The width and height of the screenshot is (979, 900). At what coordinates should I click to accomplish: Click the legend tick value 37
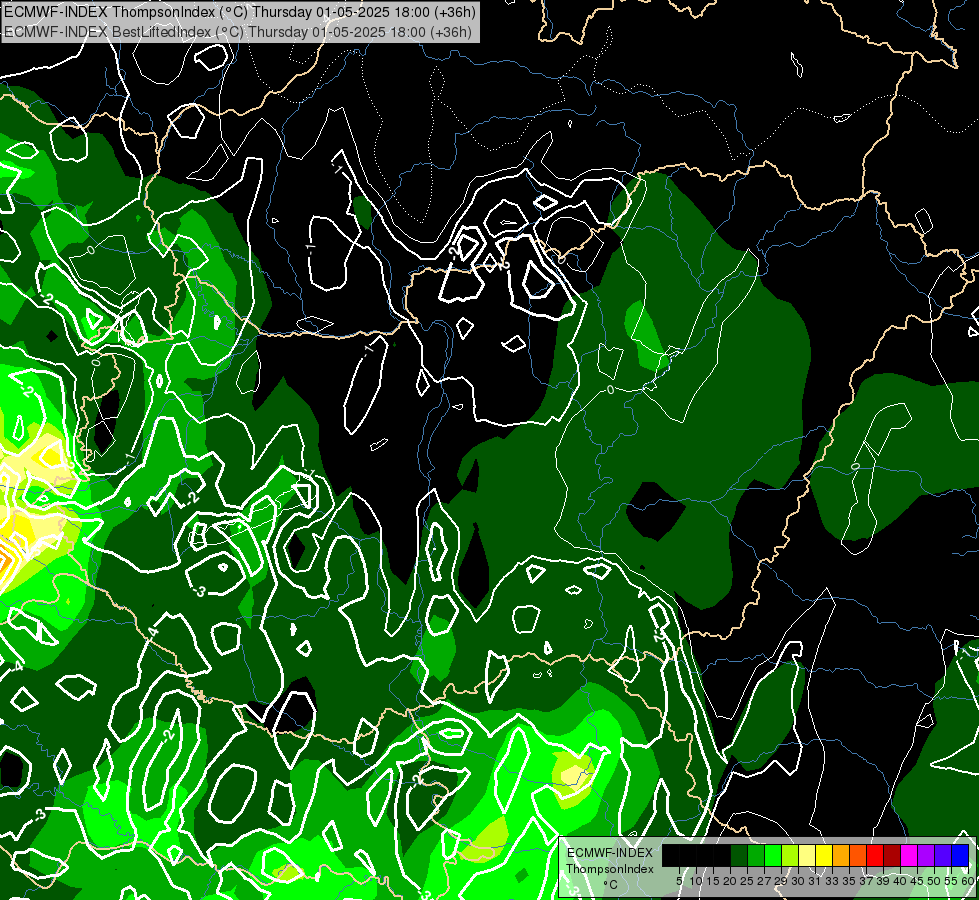tap(867, 881)
